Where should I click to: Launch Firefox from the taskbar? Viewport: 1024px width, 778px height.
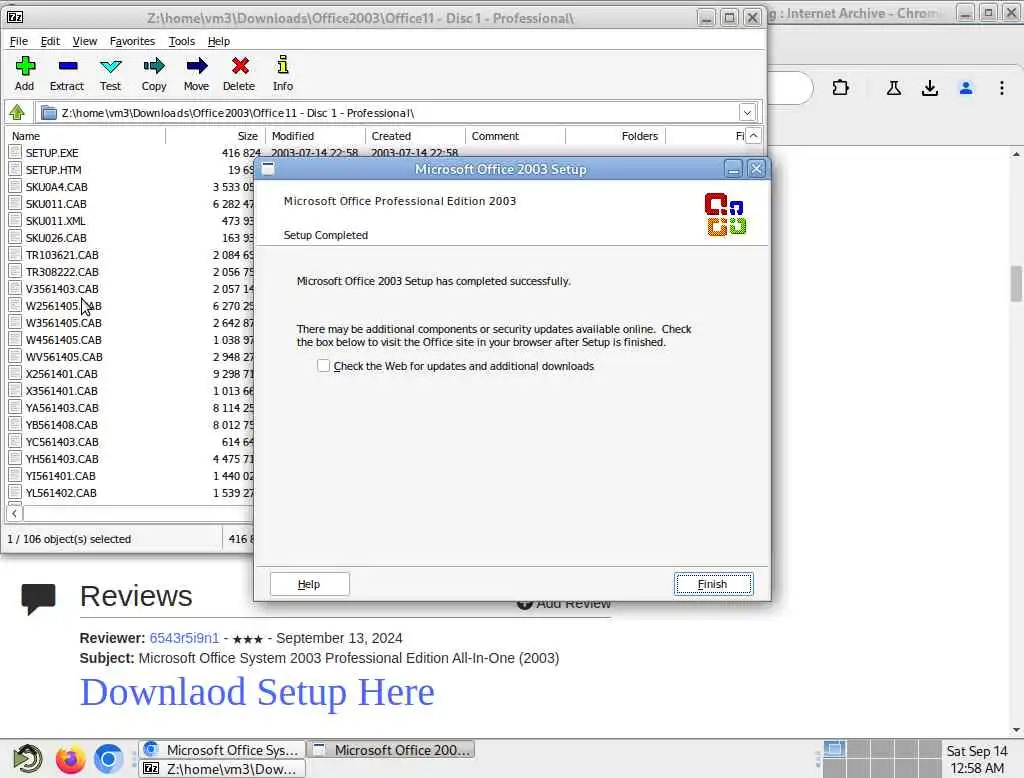[x=71, y=759]
